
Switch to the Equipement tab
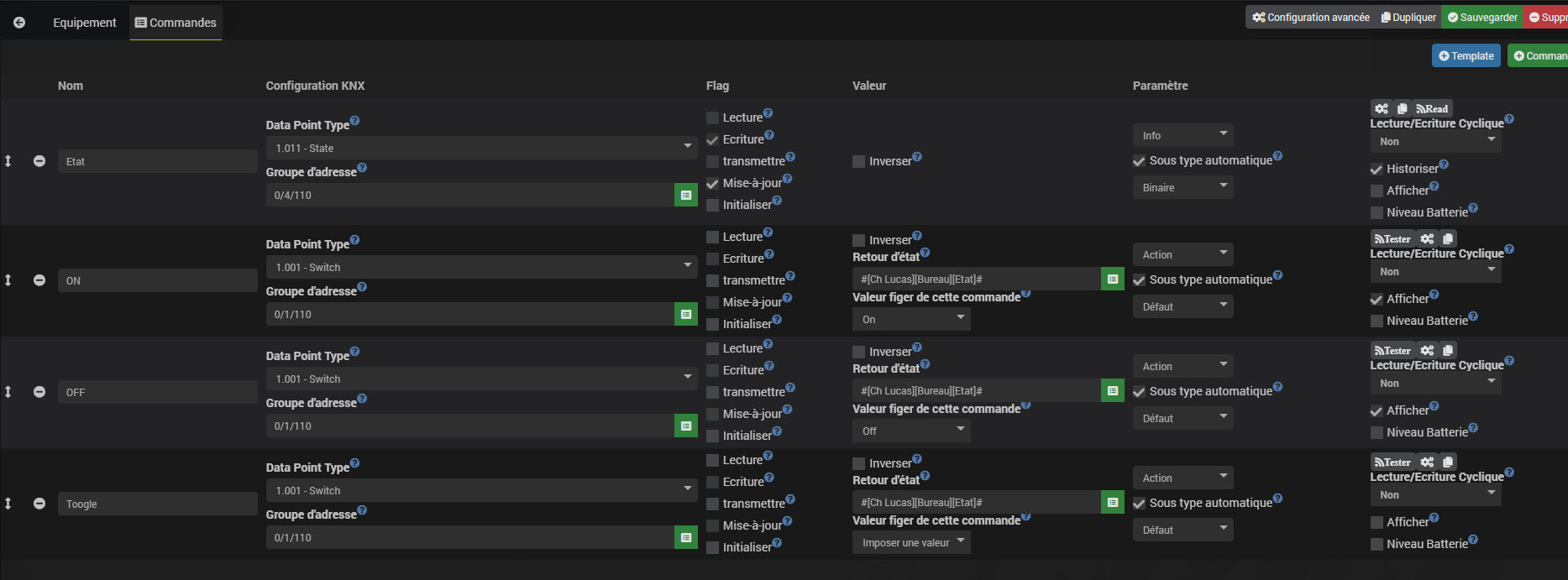(84, 23)
